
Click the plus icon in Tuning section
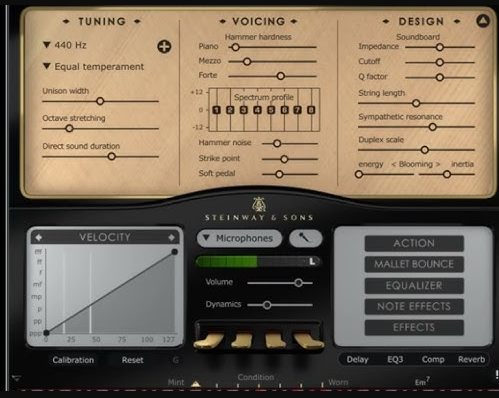coord(164,46)
